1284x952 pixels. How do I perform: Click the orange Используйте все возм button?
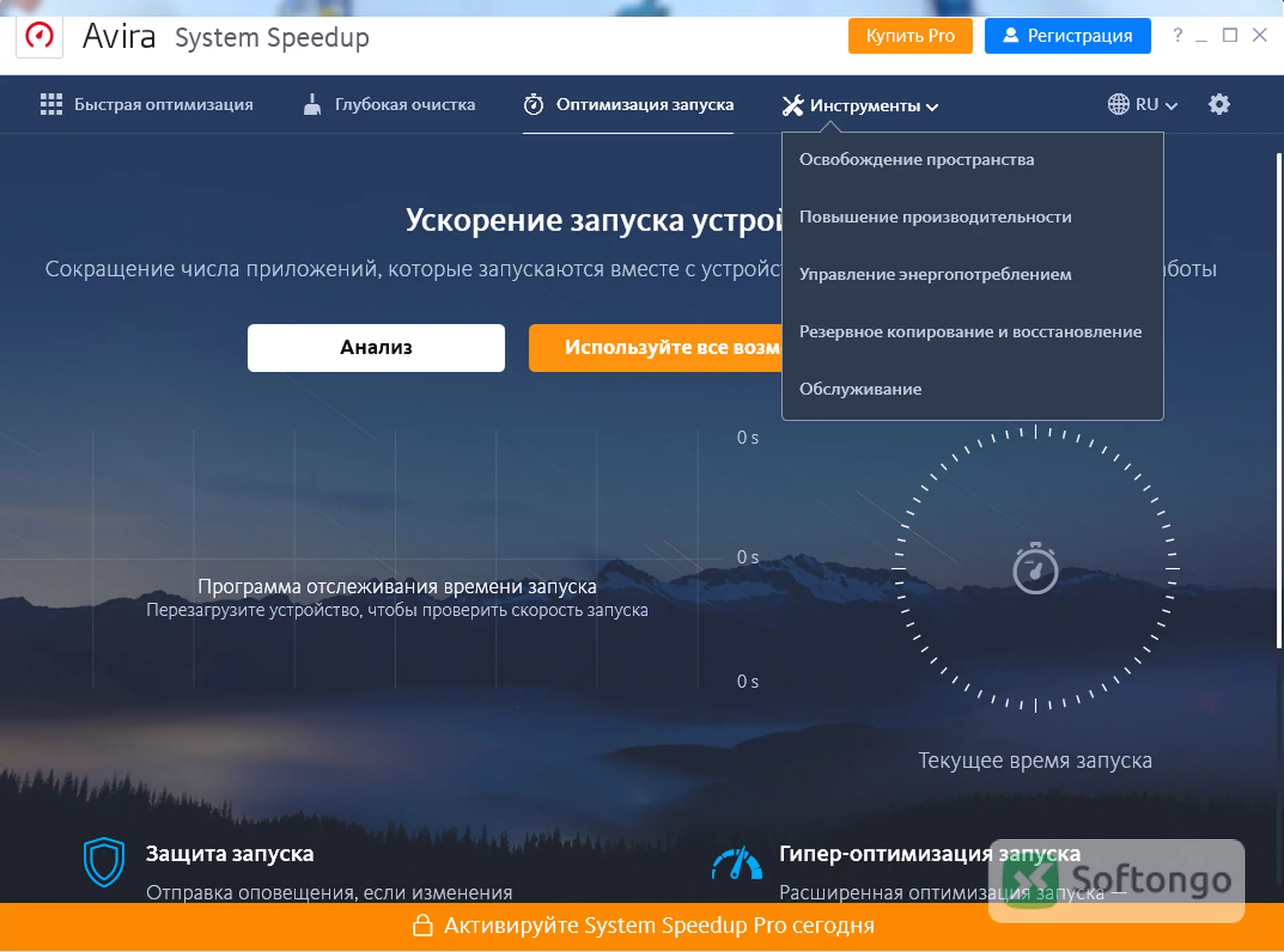655,348
